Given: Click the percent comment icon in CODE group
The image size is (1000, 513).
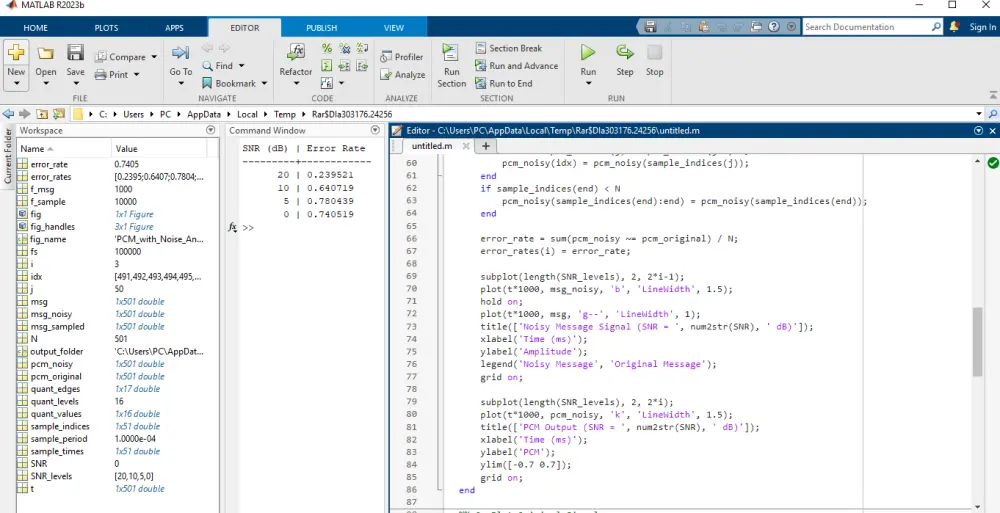Looking at the screenshot, I should point(327,48).
